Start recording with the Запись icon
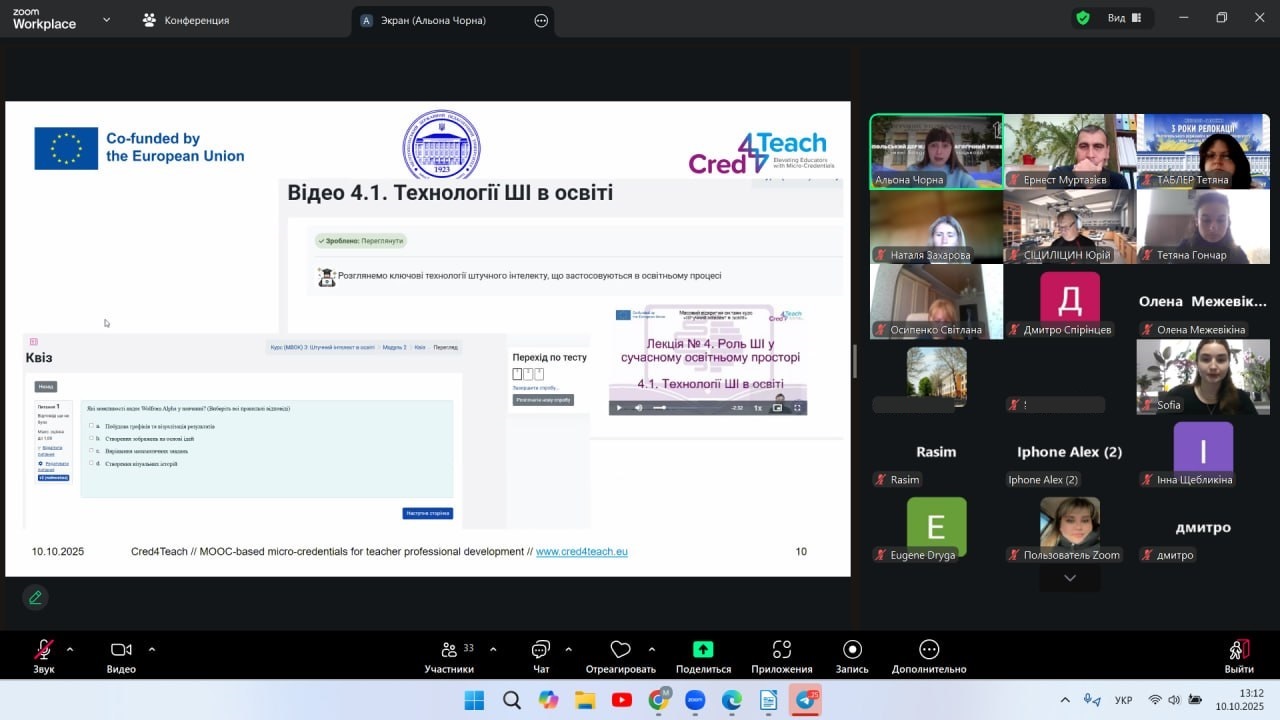The image size is (1280, 720). 852,651
